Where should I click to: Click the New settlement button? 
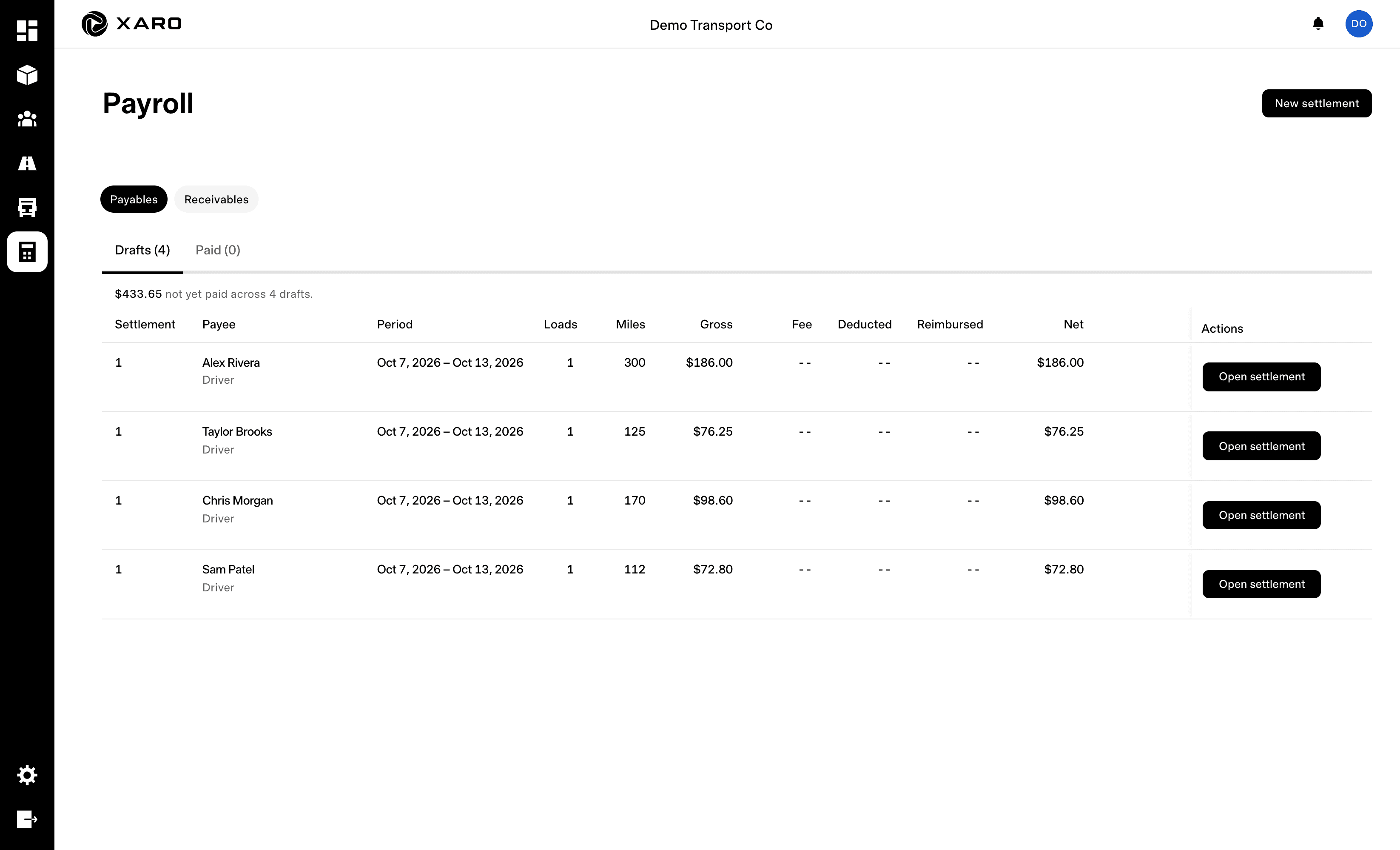click(1317, 103)
